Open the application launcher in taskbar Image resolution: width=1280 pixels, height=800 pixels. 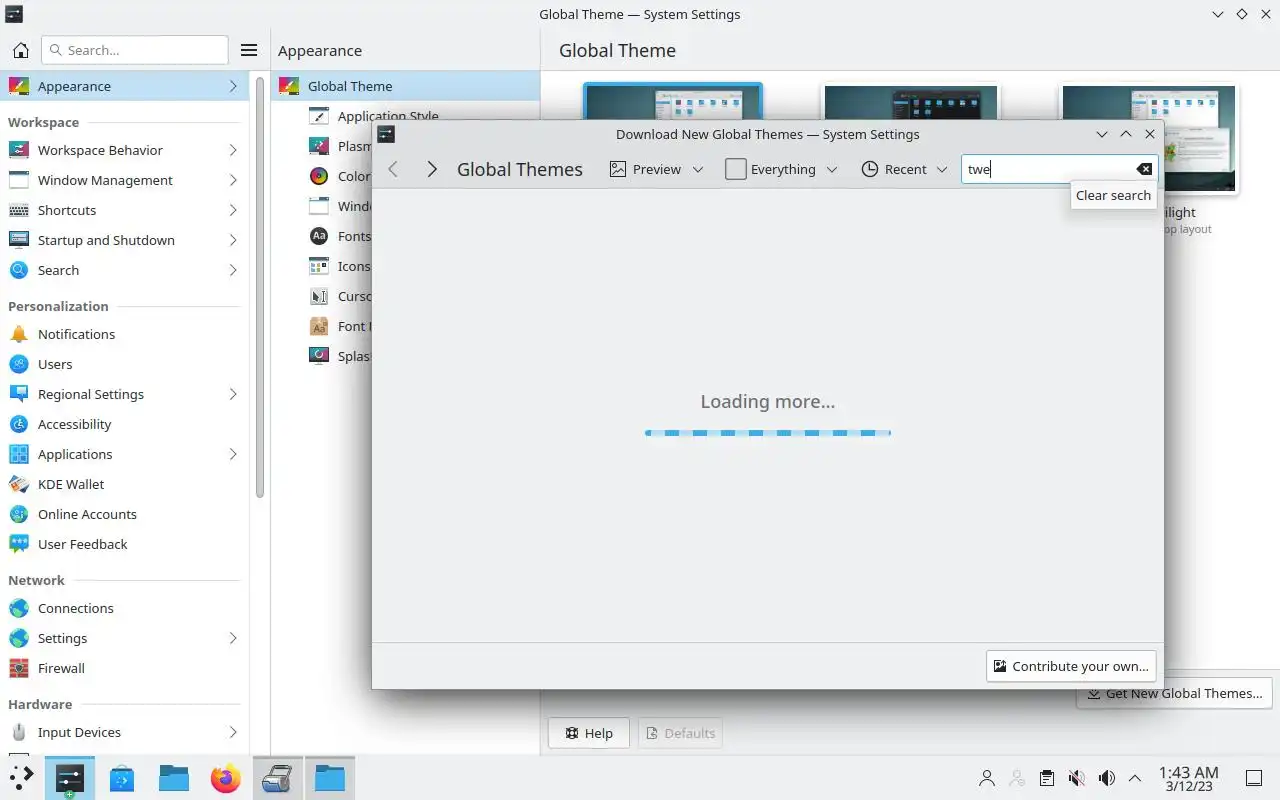pyautogui.click(x=21, y=777)
